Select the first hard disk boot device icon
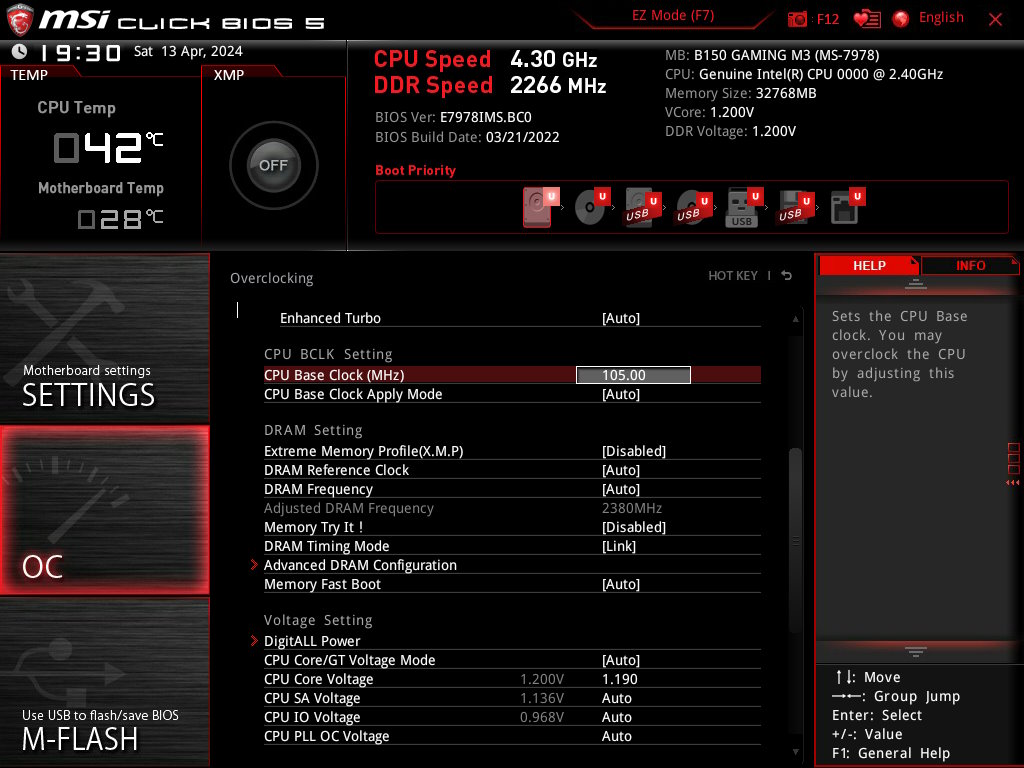The height and width of the screenshot is (768, 1024). tap(541, 206)
